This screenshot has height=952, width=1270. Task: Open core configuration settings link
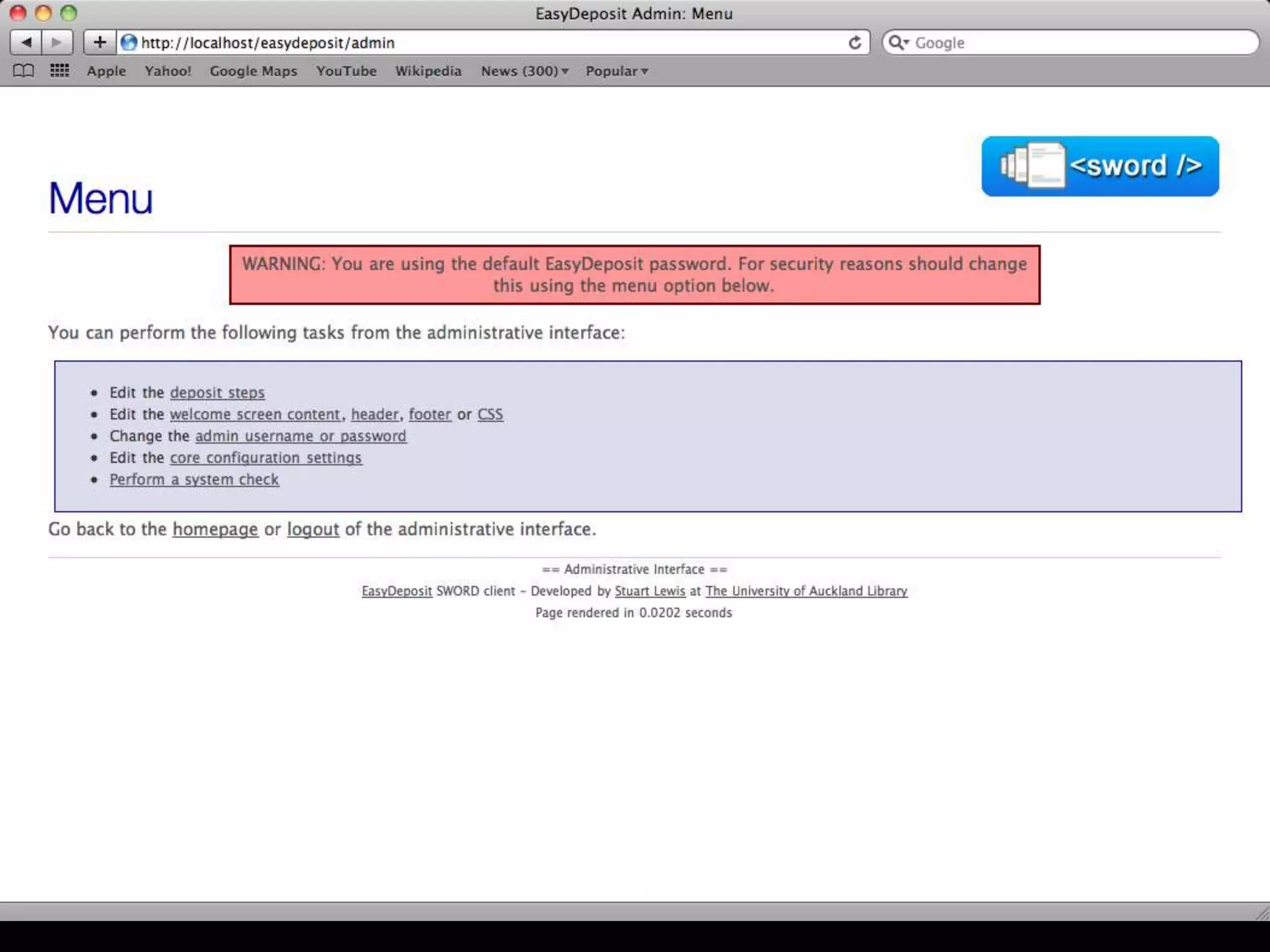pos(265,458)
